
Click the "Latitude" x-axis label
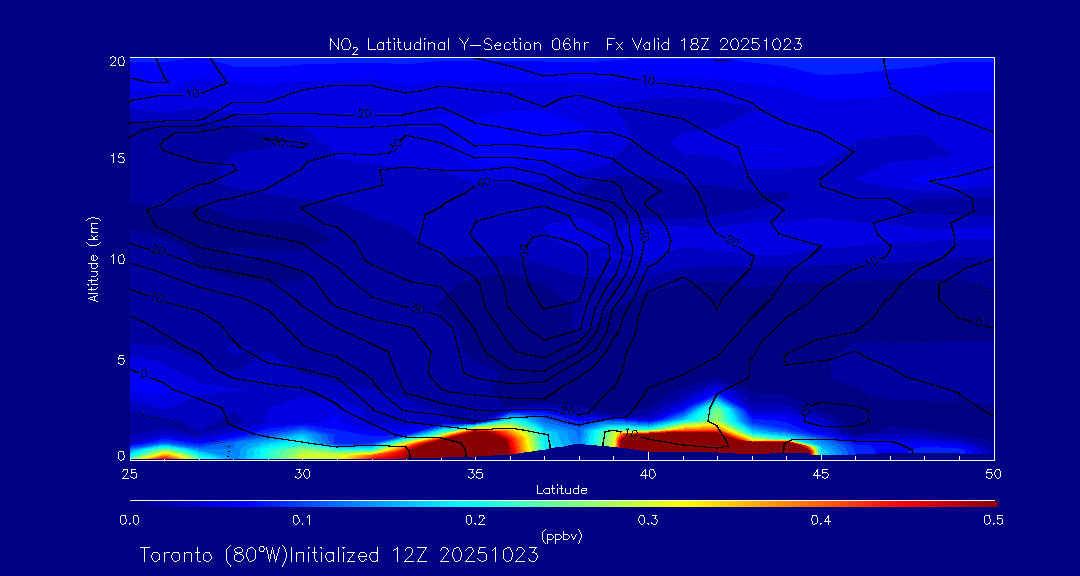[561, 490]
